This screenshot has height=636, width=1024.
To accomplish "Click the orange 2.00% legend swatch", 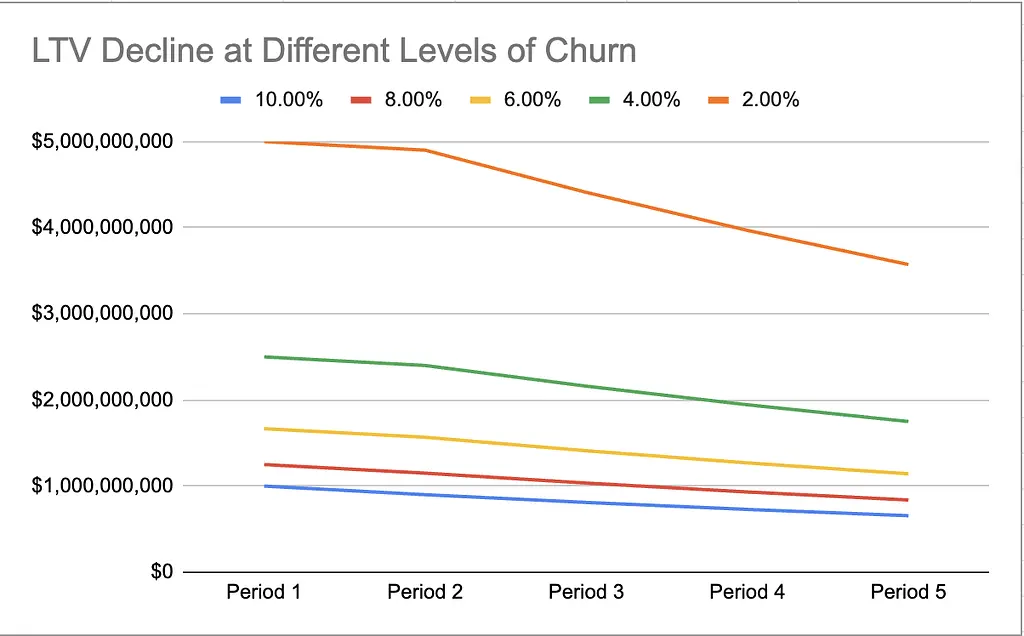I will [718, 100].
